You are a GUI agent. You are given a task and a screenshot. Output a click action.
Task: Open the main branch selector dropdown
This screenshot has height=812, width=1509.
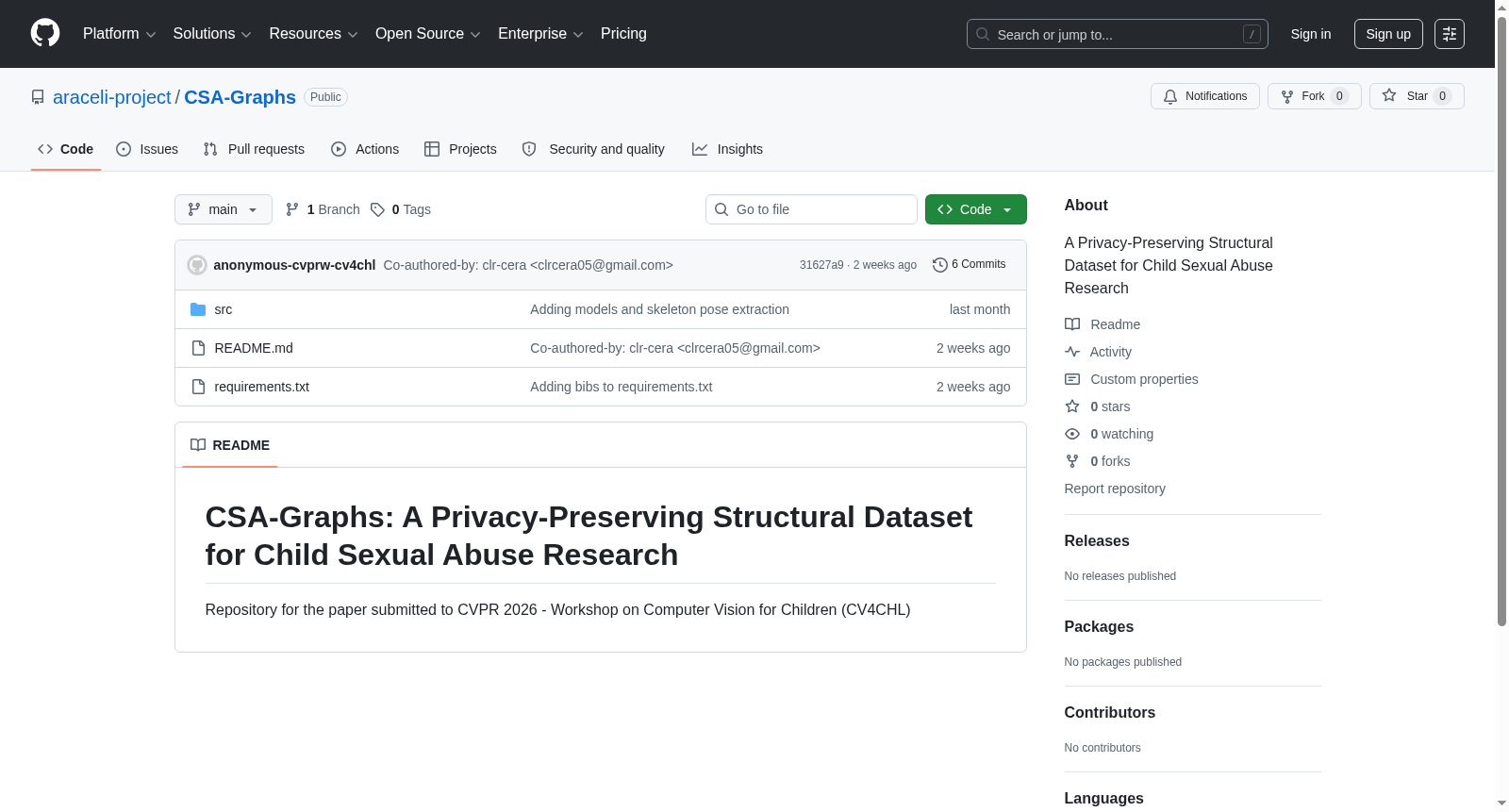224,209
